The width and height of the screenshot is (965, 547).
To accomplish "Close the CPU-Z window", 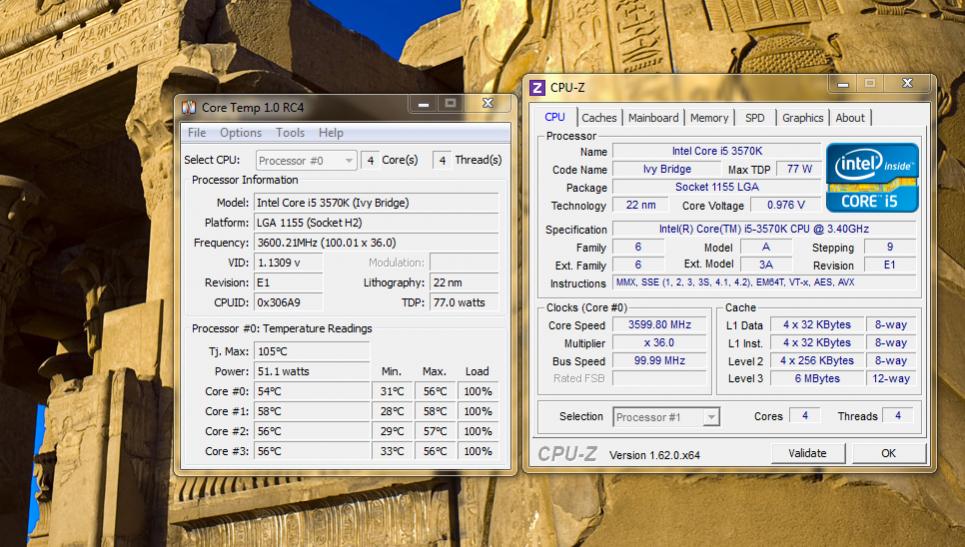I will click(x=907, y=84).
